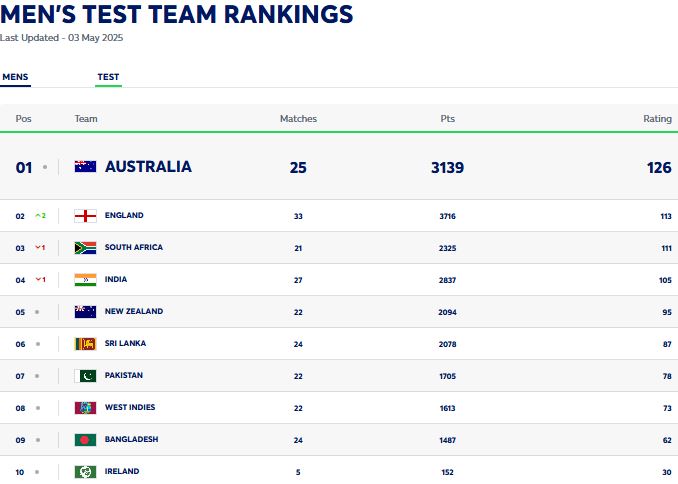Click the New Zealand flag icon

(85, 312)
